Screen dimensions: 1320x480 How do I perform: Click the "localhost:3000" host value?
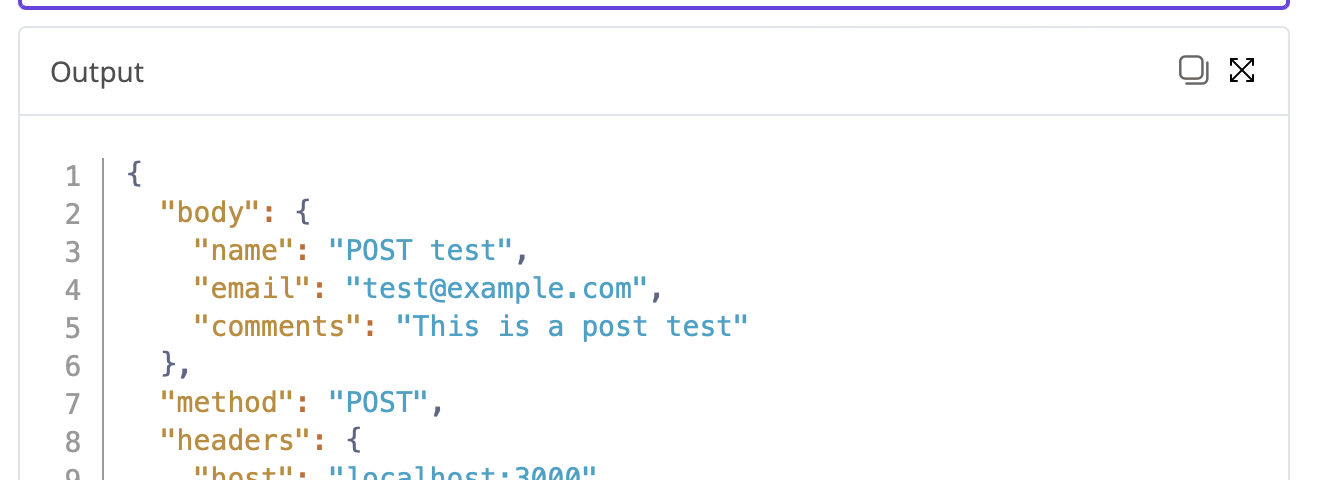462,473
